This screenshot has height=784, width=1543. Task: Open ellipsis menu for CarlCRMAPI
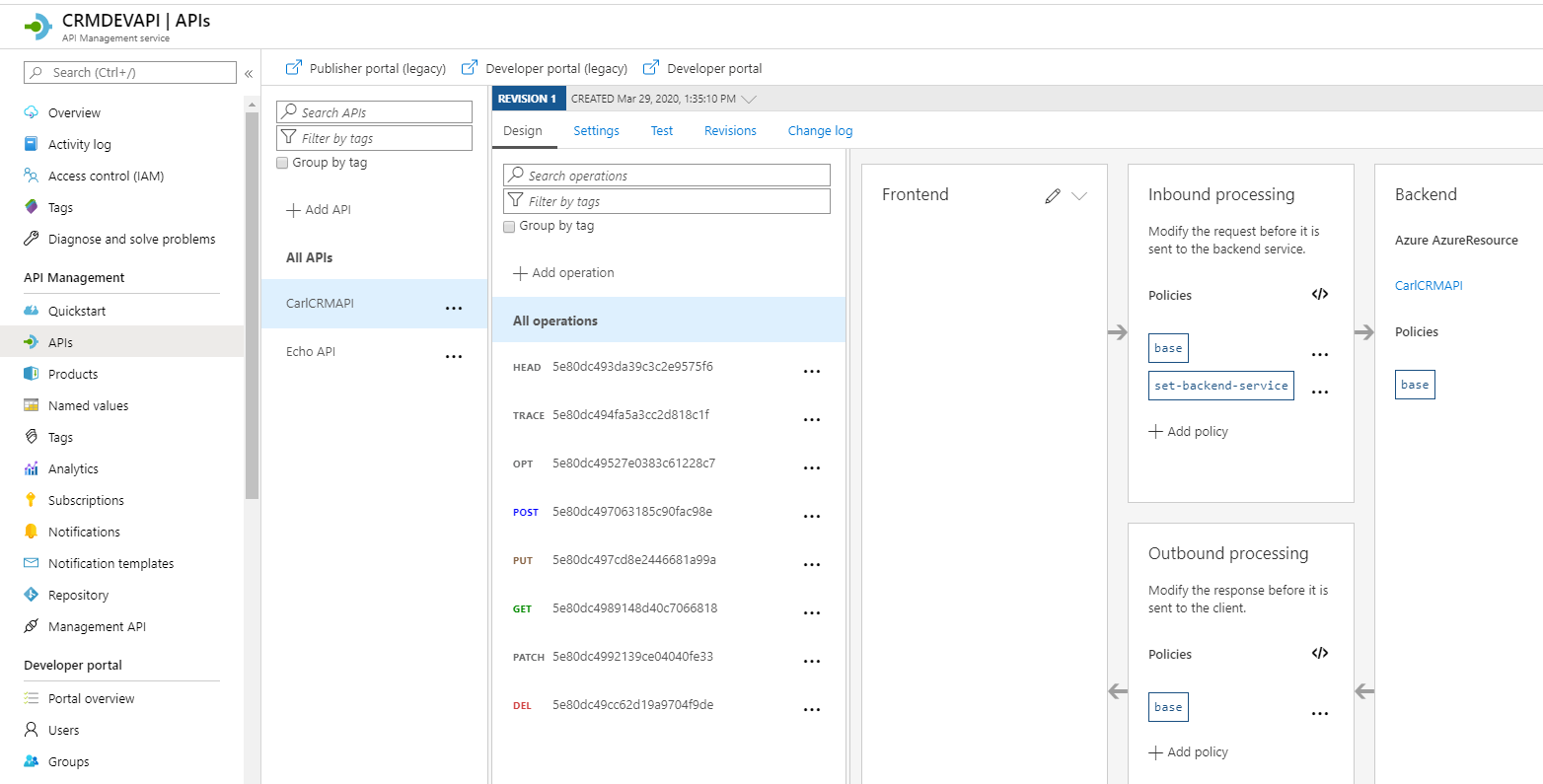[454, 309]
